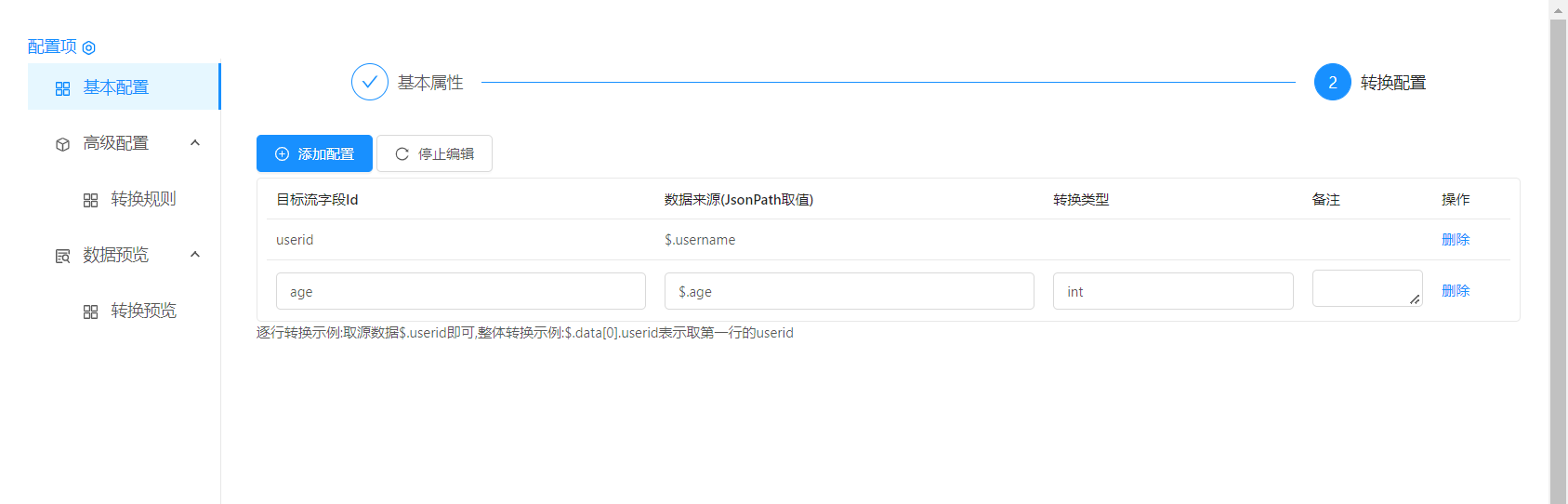Click the target icon beside 配置项
The height and width of the screenshot is (504, 1568).
coord(89,47)
